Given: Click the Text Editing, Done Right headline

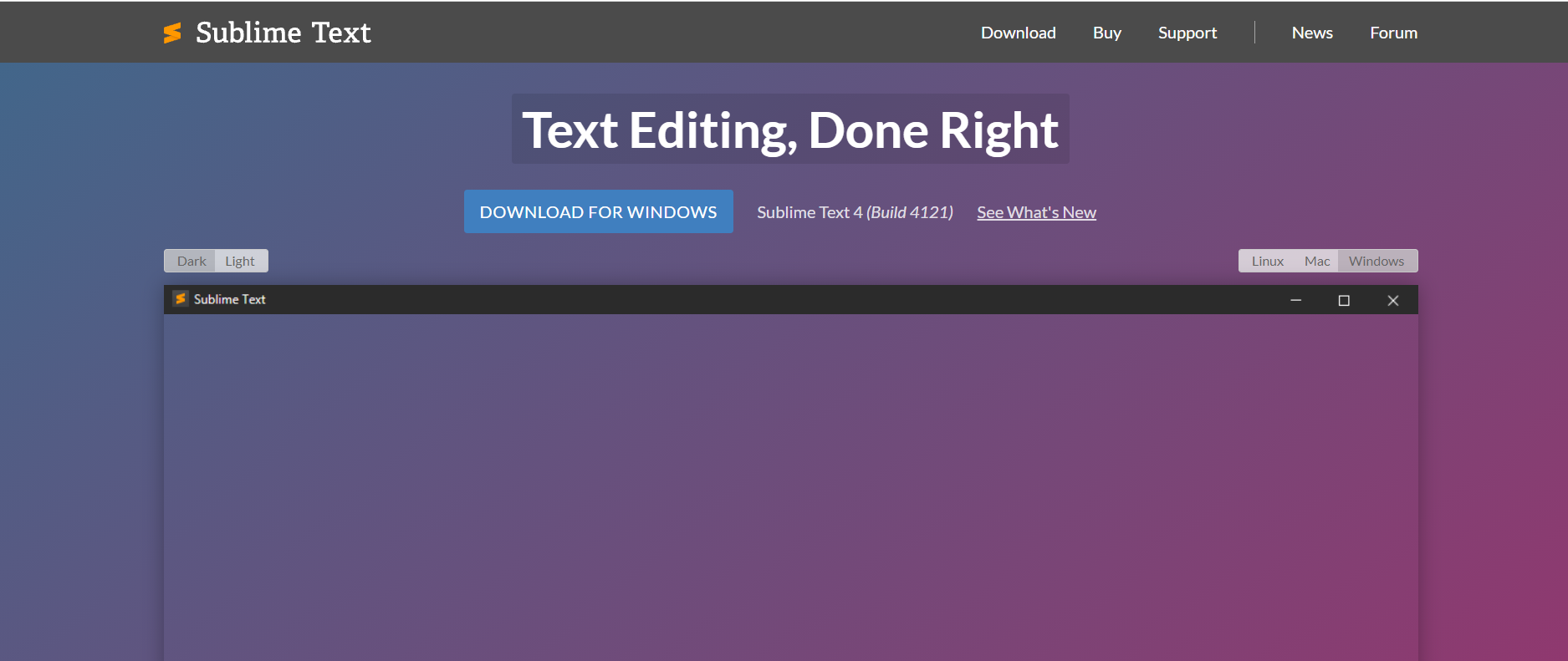Looking at the screenshot, I should coord(790,130).
